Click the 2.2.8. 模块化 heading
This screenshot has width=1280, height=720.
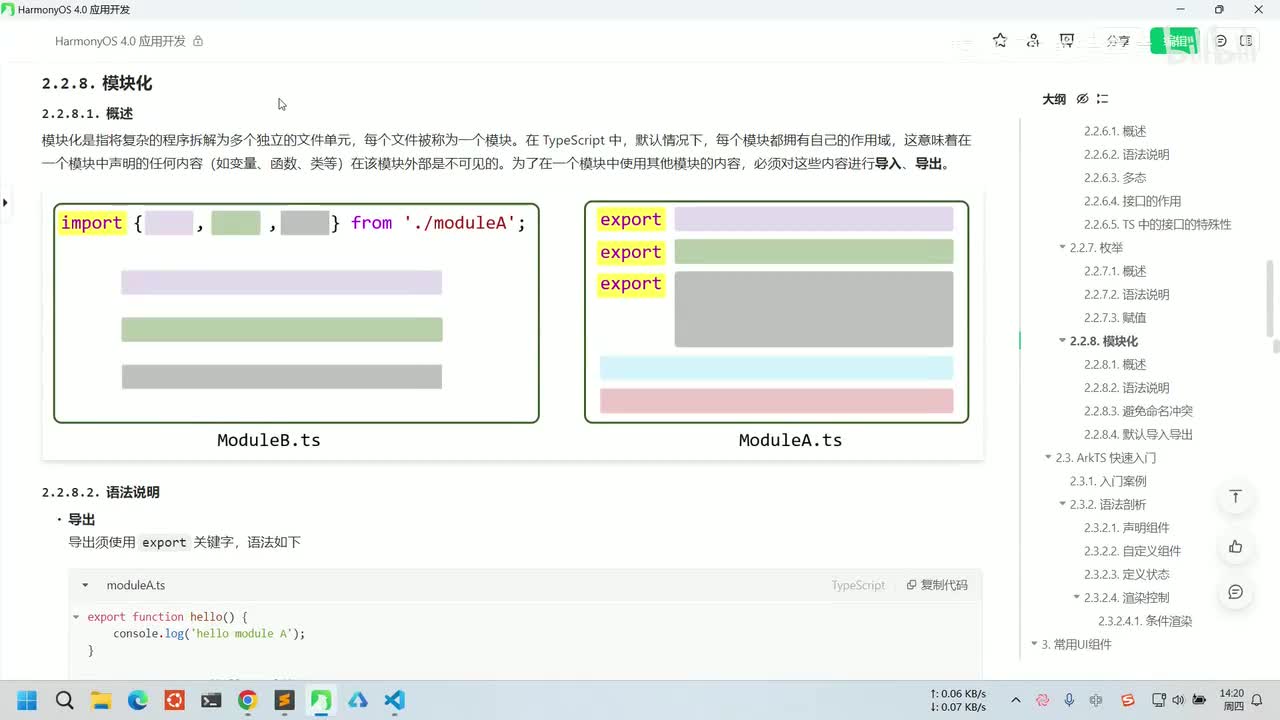[x=97, y=83]
